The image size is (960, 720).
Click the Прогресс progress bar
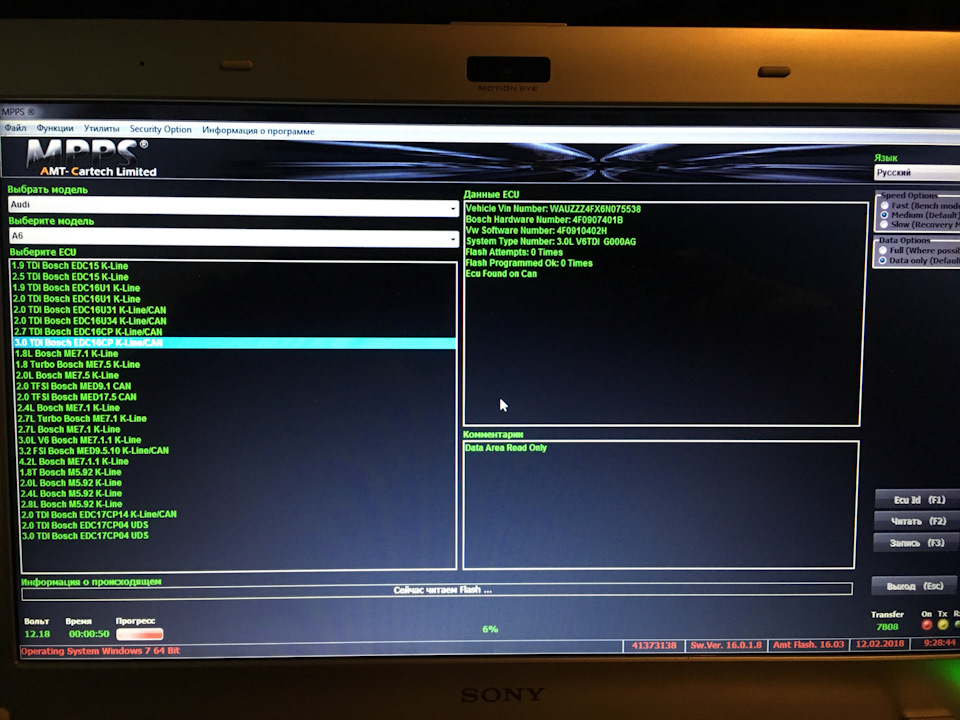[x=140, y=634]
